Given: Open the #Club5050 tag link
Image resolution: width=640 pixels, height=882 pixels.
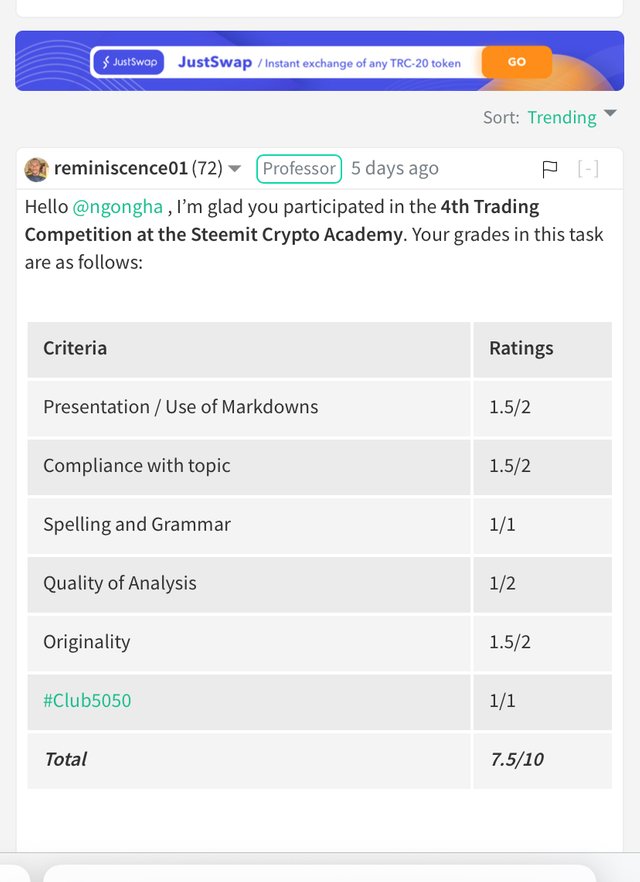Looking at the screenshot, I should tap(87, 700).
